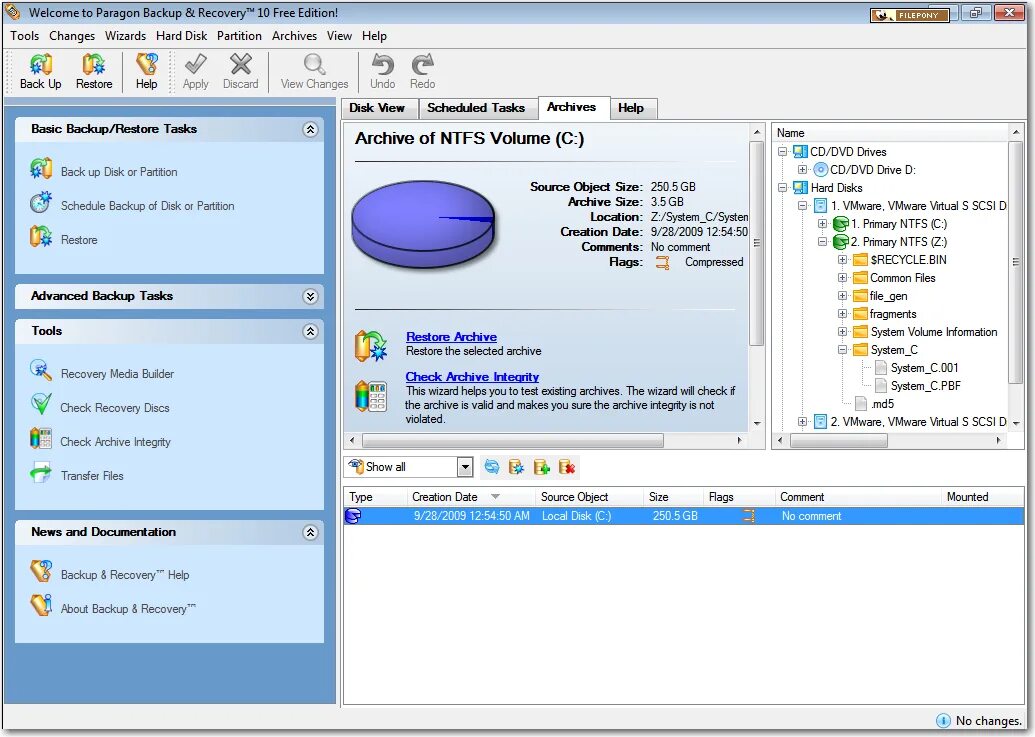The height and width of the screenshot is (737, 1035).
Task: Open the Wizards menu
Action: click(x=125, y=36)
